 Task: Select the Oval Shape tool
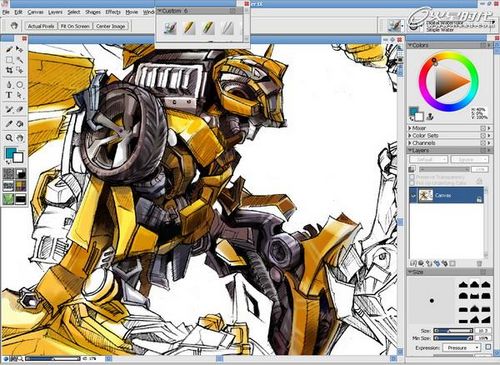tap(20, 85)
